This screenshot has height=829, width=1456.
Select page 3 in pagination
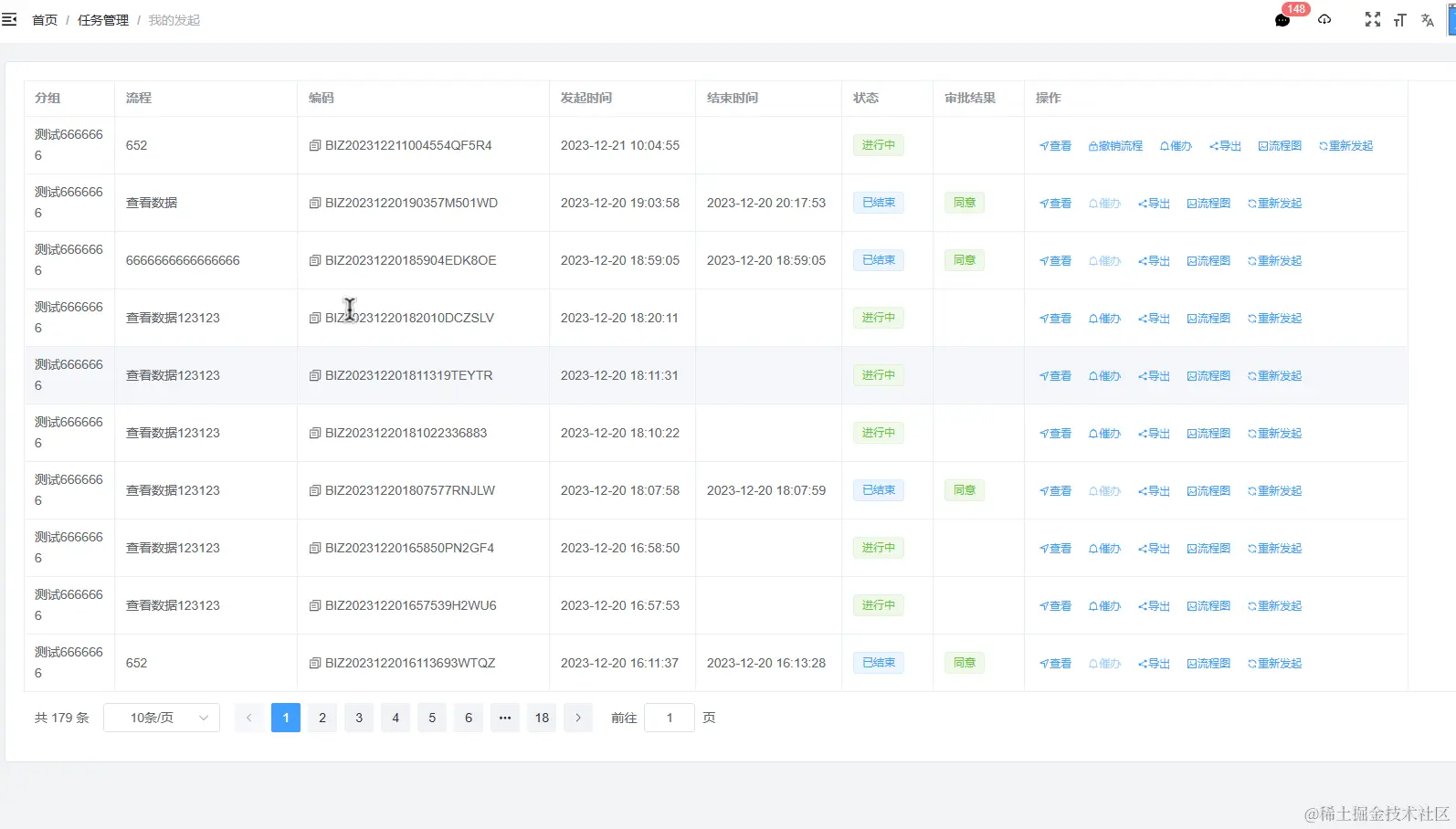pos(359,718)
